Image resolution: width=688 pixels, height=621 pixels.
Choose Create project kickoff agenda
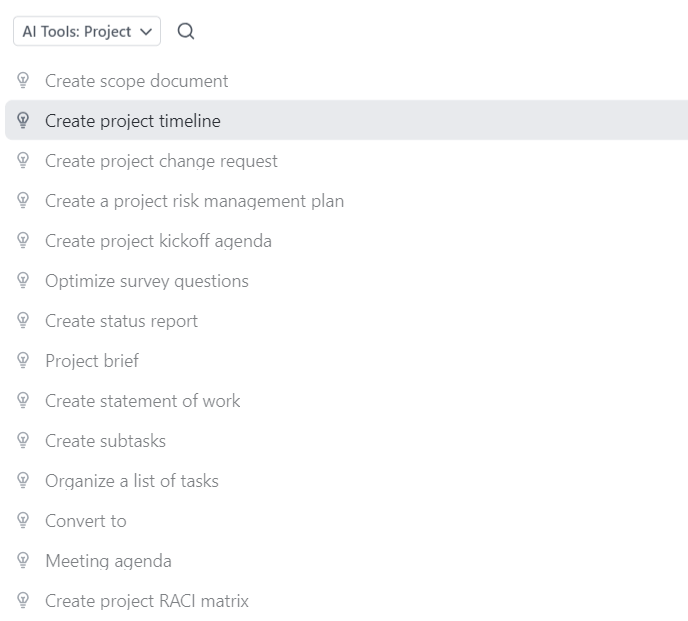158,241
